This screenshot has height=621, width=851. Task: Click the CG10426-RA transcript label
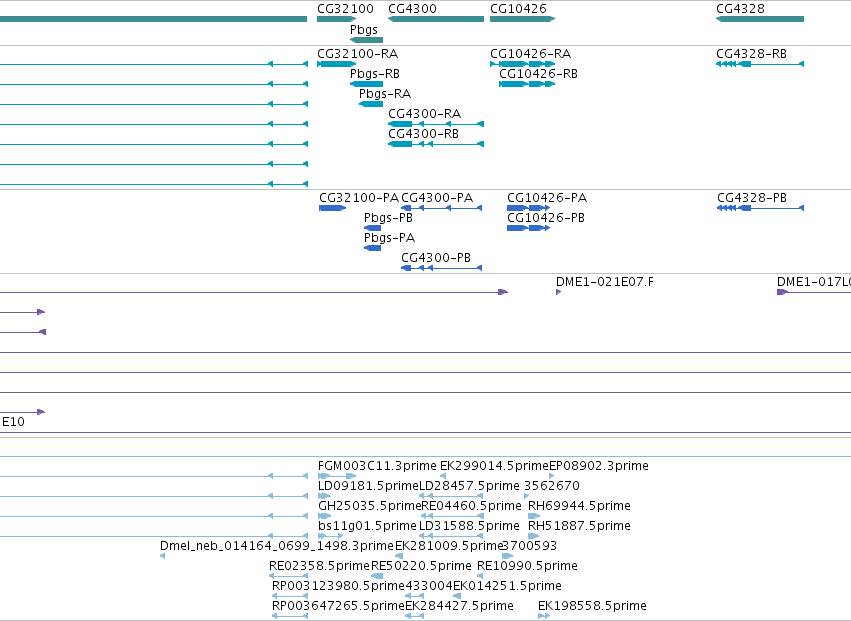(x=530, y=54)
